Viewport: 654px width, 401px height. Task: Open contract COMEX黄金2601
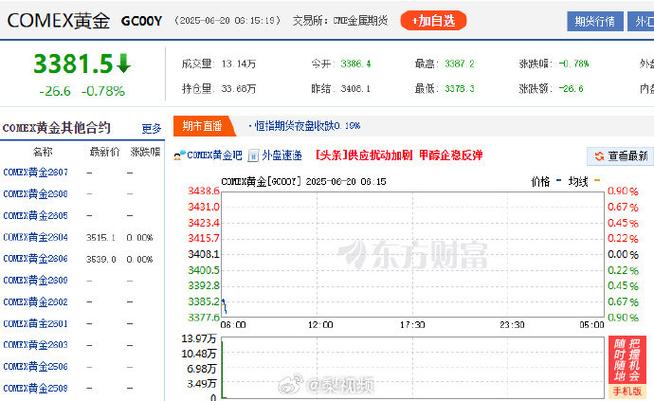pyautogui.click(x=35, y=324)
